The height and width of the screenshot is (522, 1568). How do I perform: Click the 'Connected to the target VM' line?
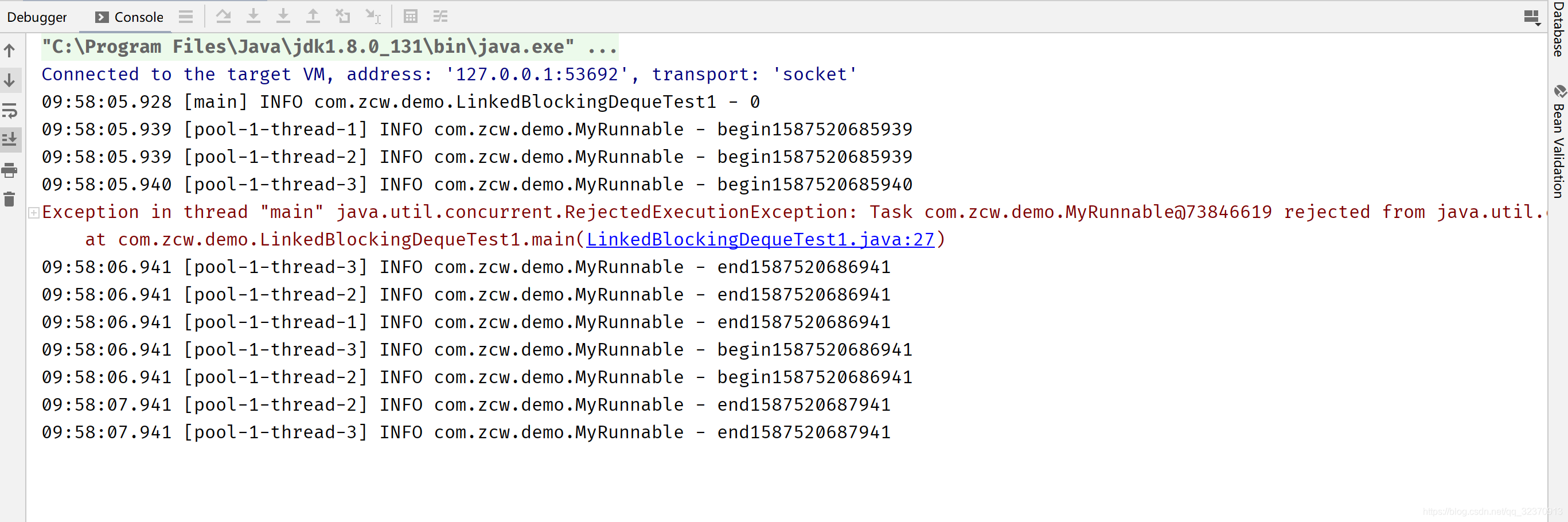449,75
